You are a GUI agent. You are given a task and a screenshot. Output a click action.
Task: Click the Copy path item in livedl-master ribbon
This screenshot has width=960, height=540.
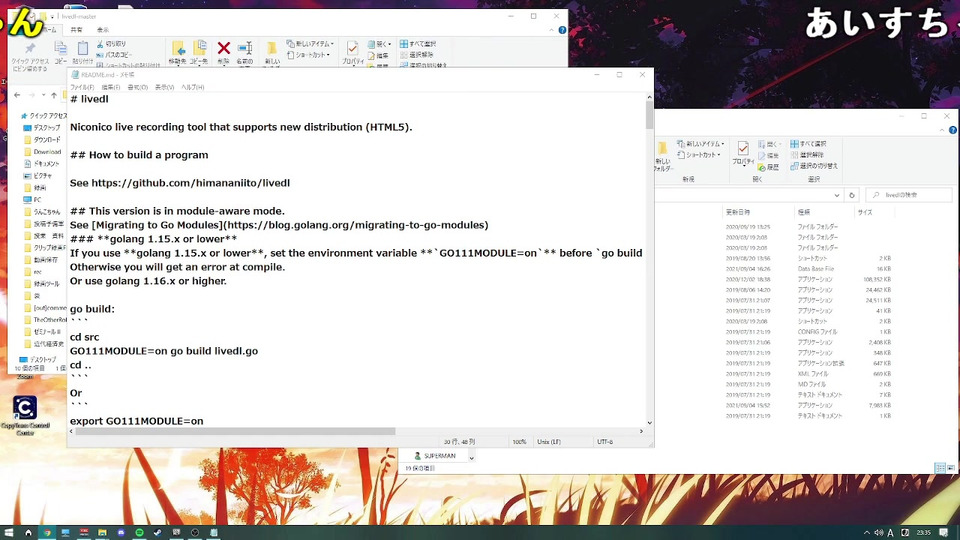tap(114, 54)
